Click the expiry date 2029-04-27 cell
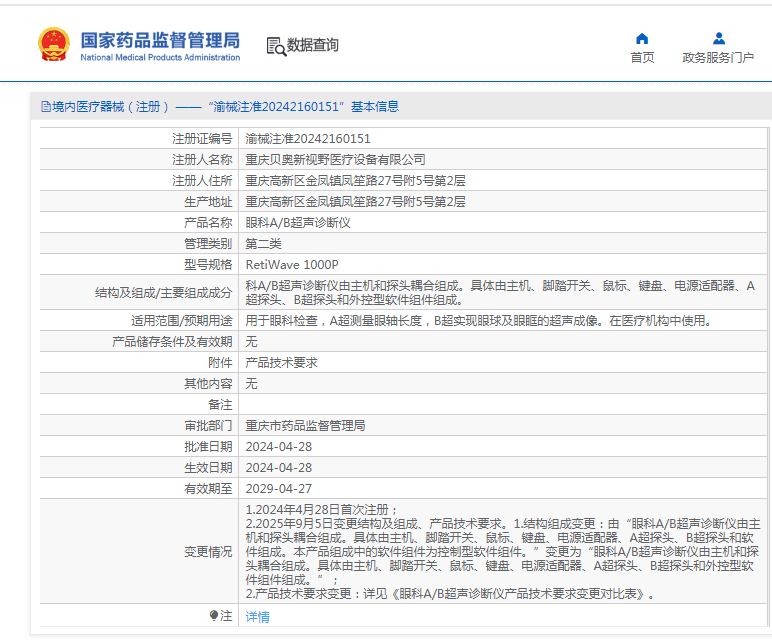772x642 pixels. (x=279, y=489)
